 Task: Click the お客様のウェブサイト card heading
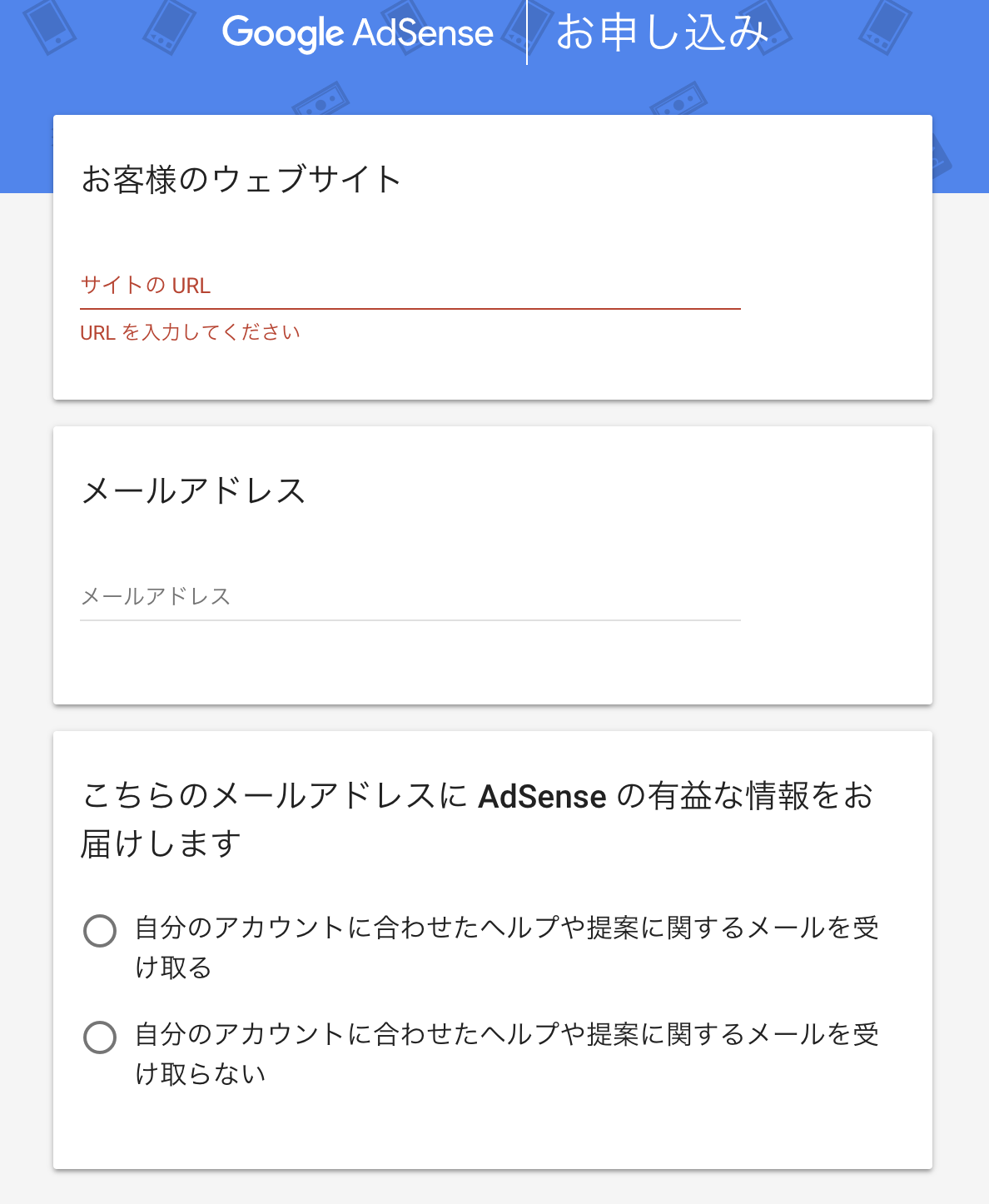coord(241,180)
